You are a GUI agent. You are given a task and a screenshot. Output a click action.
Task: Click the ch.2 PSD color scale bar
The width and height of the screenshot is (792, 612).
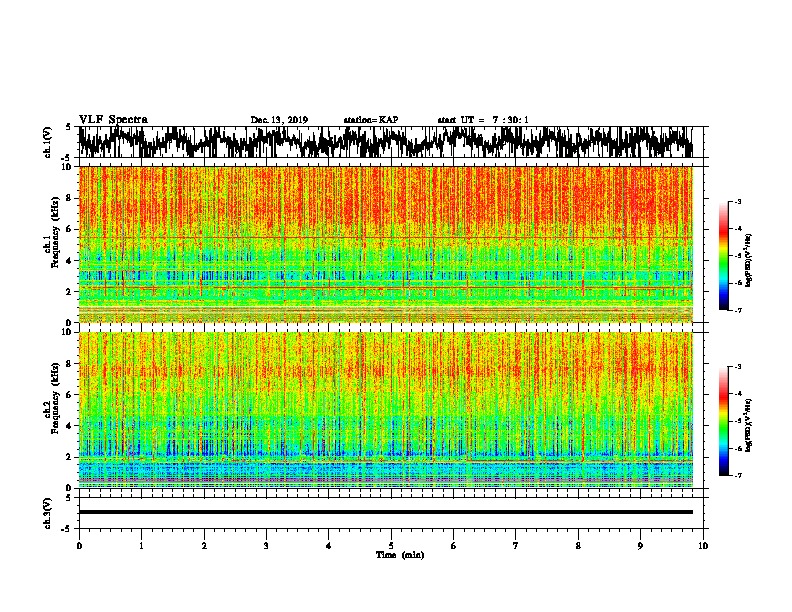(x=723, y=421)
